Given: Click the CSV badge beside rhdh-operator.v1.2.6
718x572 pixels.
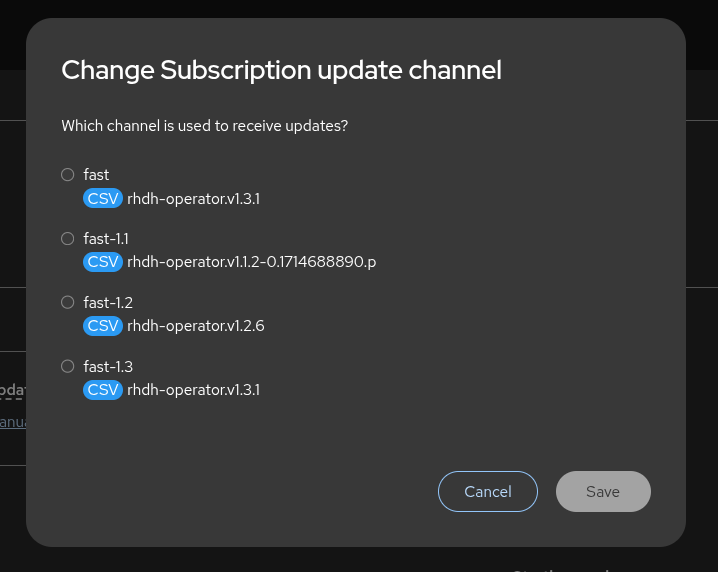Looking at the screenshot, I should pyautogui.click(x=103, y=326).
